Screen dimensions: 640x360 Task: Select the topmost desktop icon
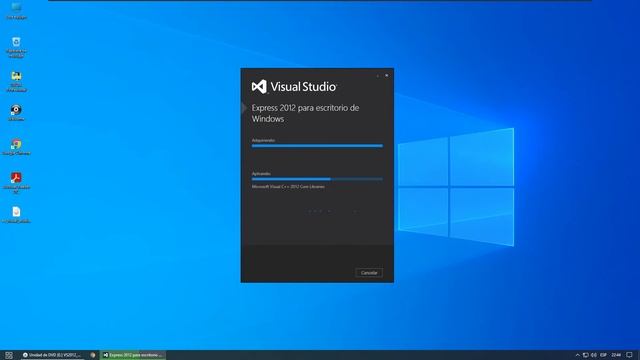[16, 11]
